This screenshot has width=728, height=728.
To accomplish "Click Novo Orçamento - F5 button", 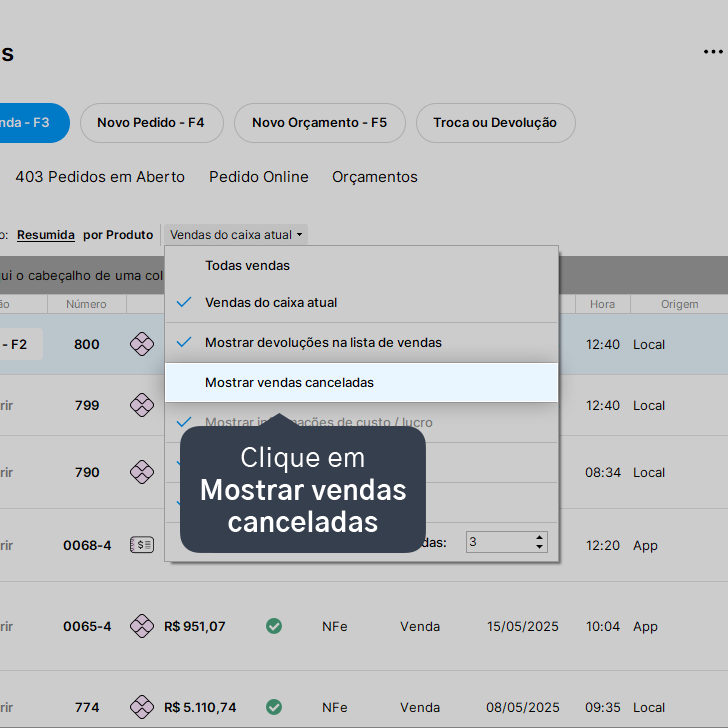I will pyautogui.click(x=319, y=123).
